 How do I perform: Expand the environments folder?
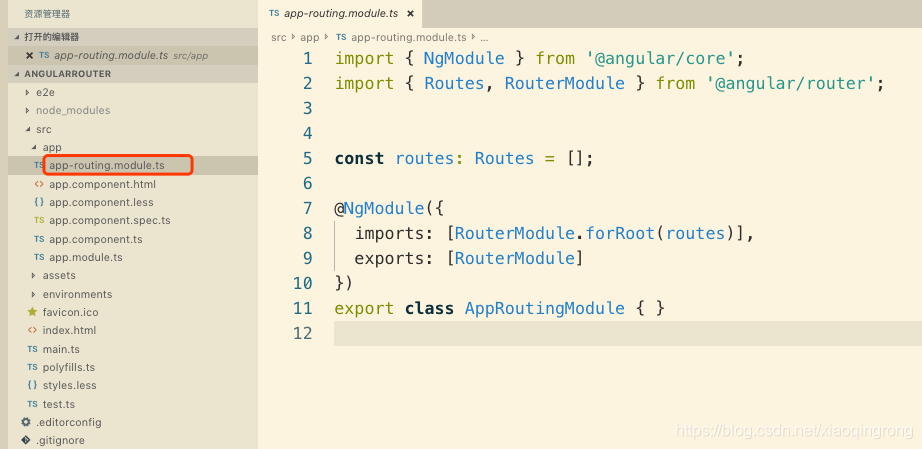(x=34, y=294)
